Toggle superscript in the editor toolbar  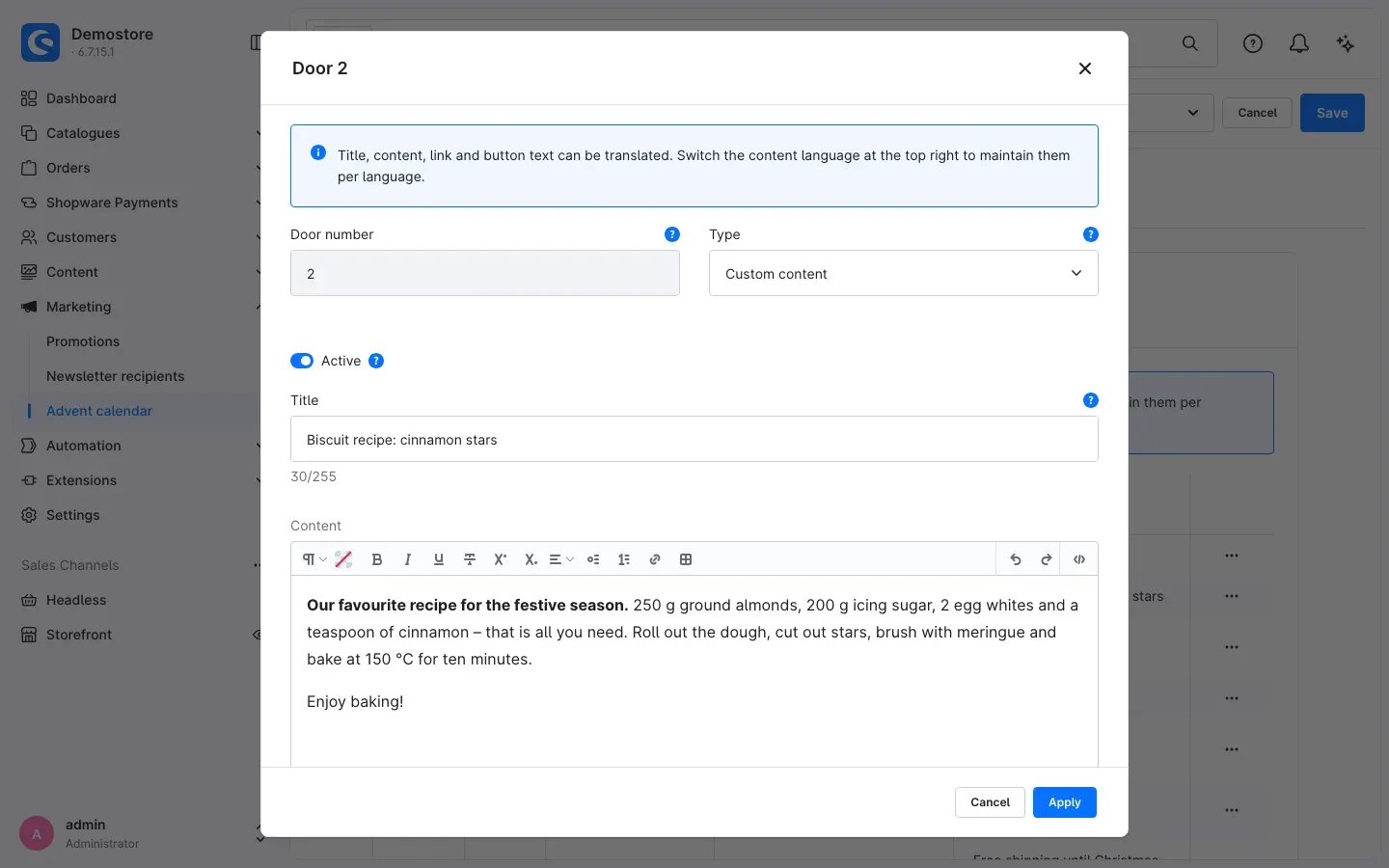(501, 559)
